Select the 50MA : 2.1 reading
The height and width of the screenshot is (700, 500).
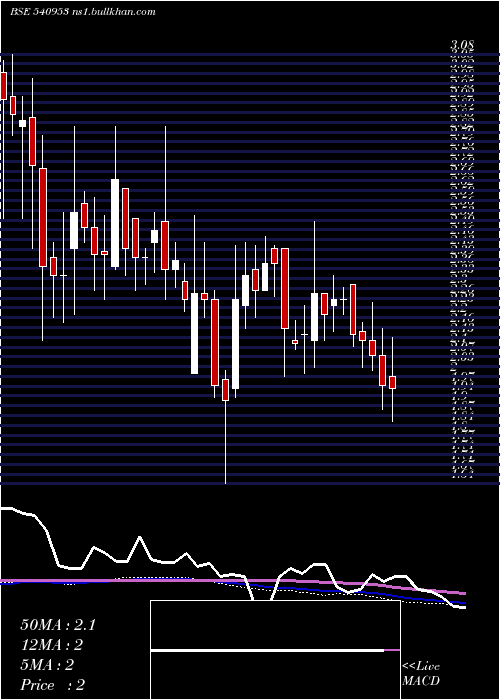[x=58, y=625]
